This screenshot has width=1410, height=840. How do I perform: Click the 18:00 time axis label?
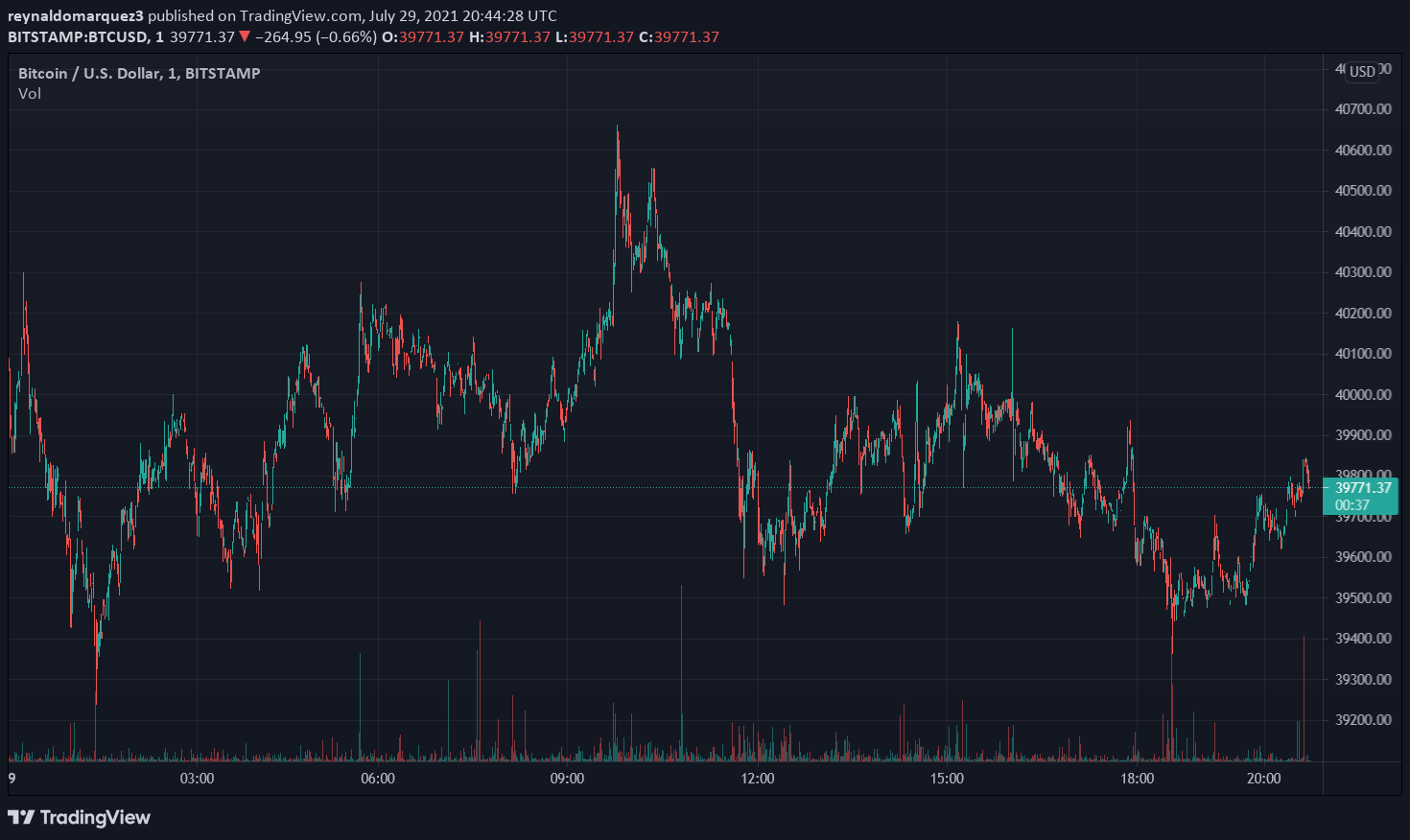coord(1137,779)
